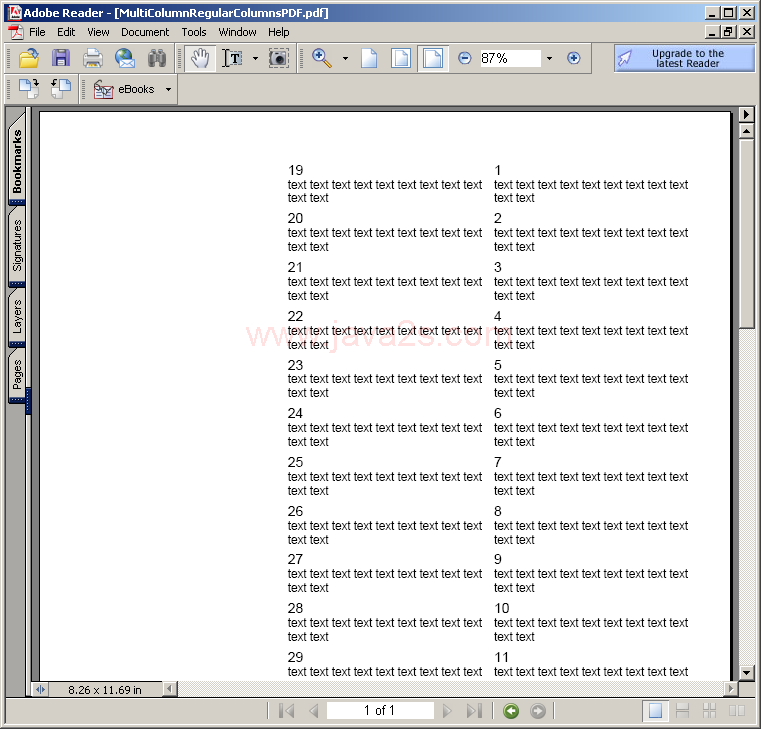Save a copy with floppy icon
This screenshot has height=729, width=761.
[61, 58]
